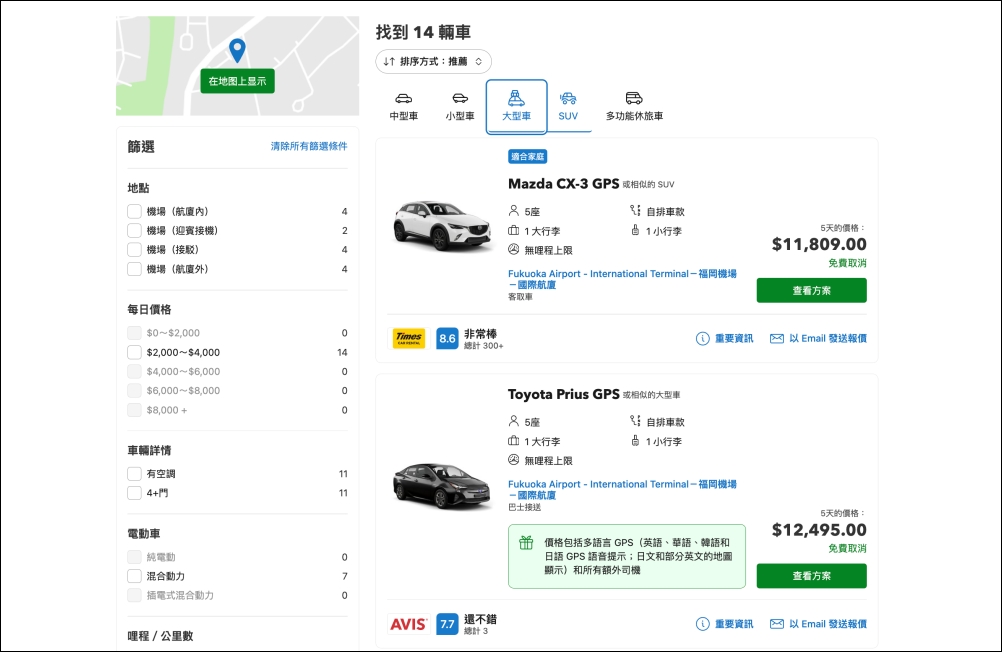Click the gift icon in green notice
The image size is (1002, 652).
click(x=526, y=543)
